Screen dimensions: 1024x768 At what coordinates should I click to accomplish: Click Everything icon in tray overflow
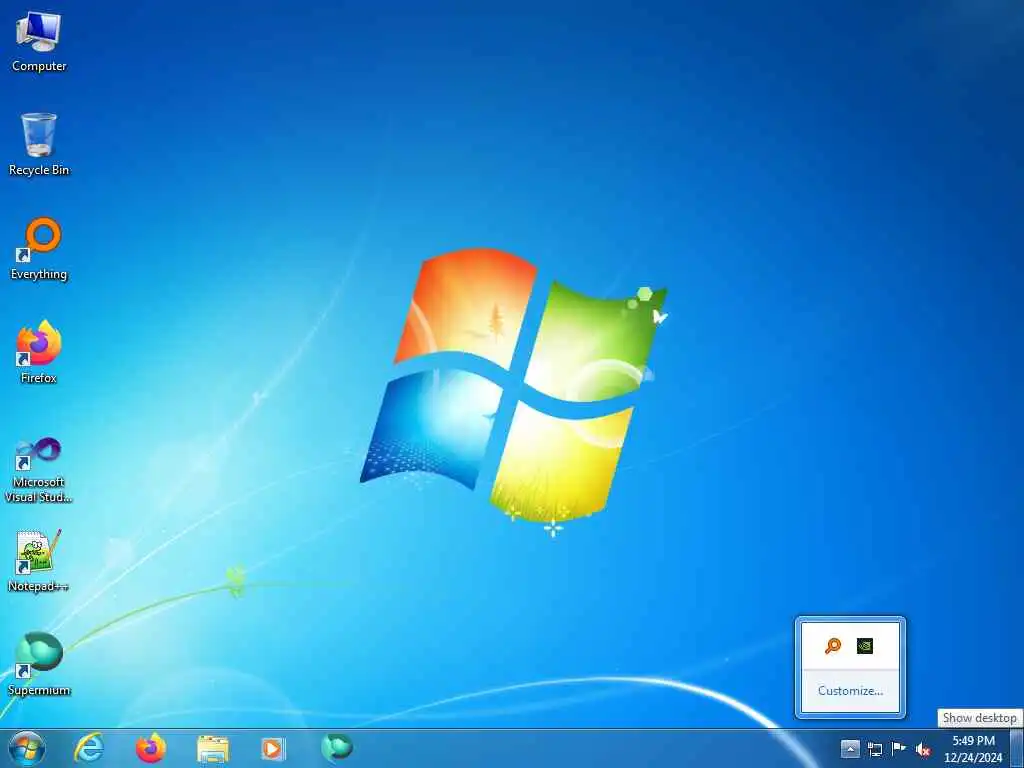pyautogui.click(x=833, y=646)
